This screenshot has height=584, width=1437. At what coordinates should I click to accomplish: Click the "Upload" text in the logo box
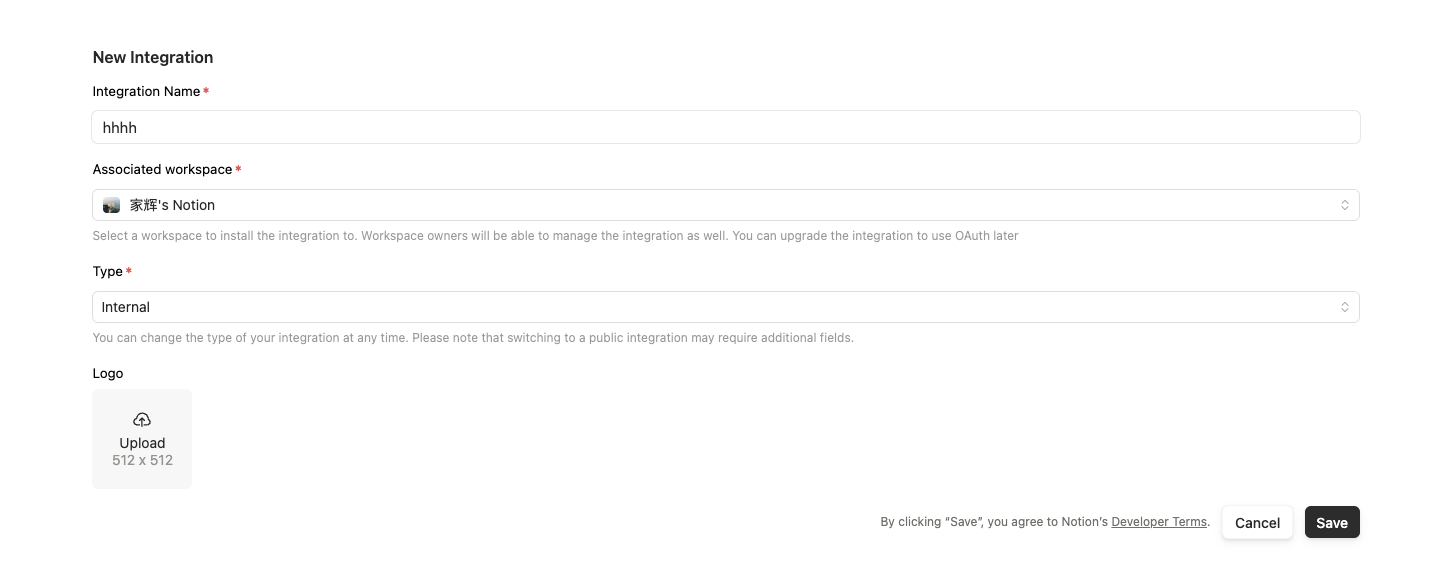(x=142, y=443)
